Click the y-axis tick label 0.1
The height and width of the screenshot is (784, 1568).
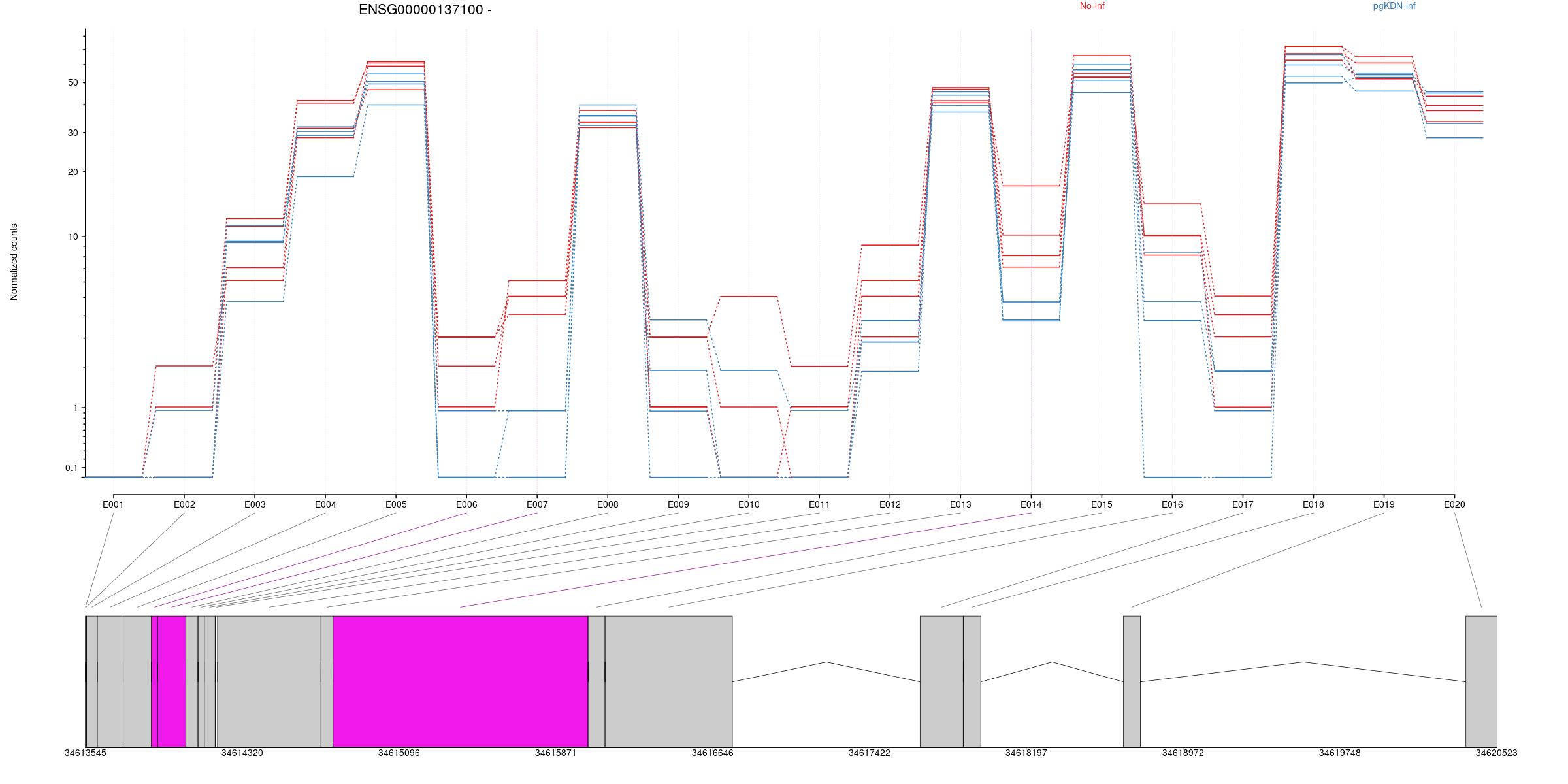tap(71, 468)
